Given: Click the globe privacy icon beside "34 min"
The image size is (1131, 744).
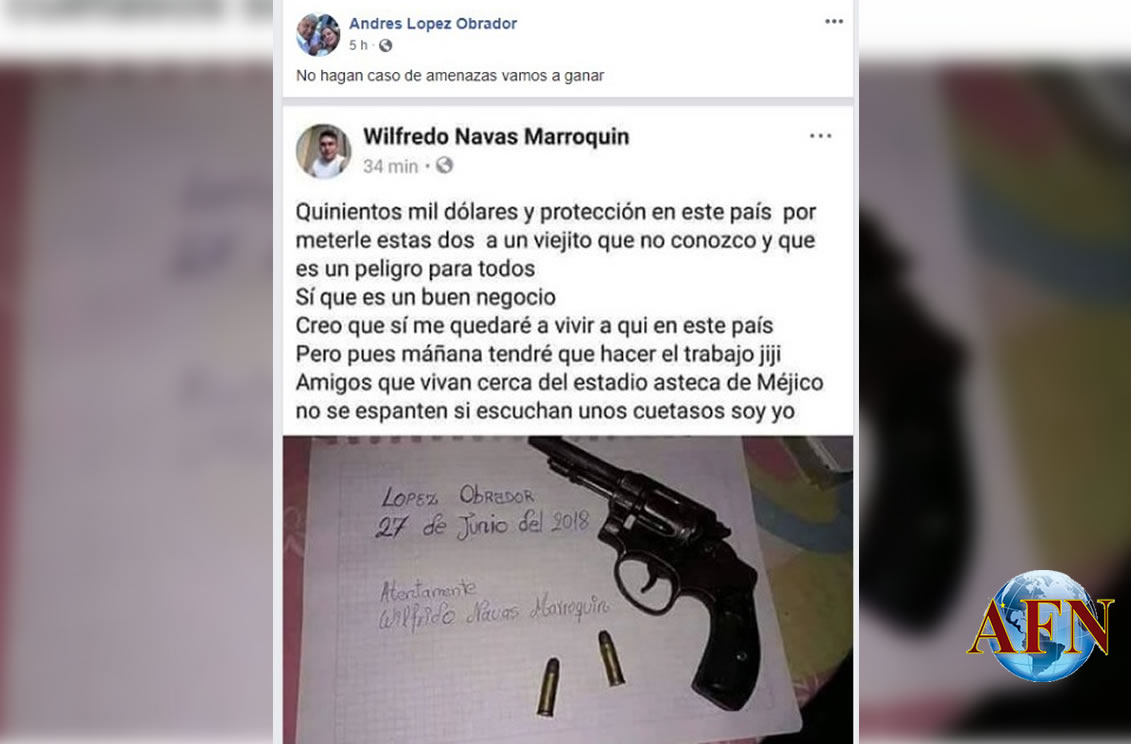Looking at the screenshot, I should (x=444, y=165).
